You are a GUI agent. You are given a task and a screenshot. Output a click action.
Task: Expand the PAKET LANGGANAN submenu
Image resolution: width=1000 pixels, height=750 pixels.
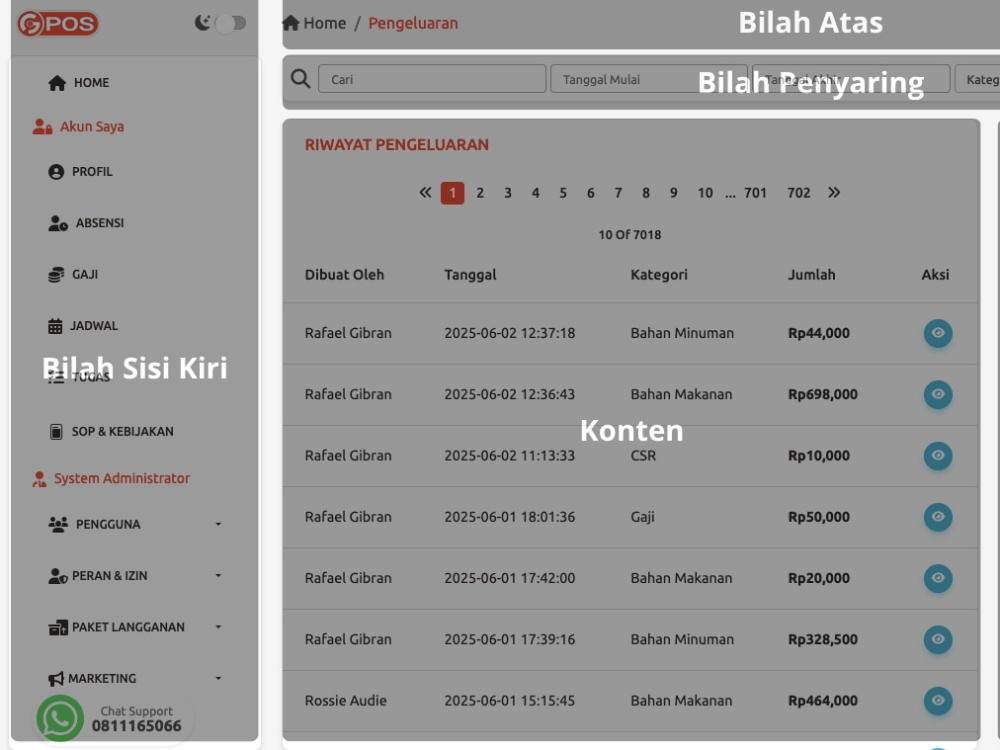[x=218, y=628]
